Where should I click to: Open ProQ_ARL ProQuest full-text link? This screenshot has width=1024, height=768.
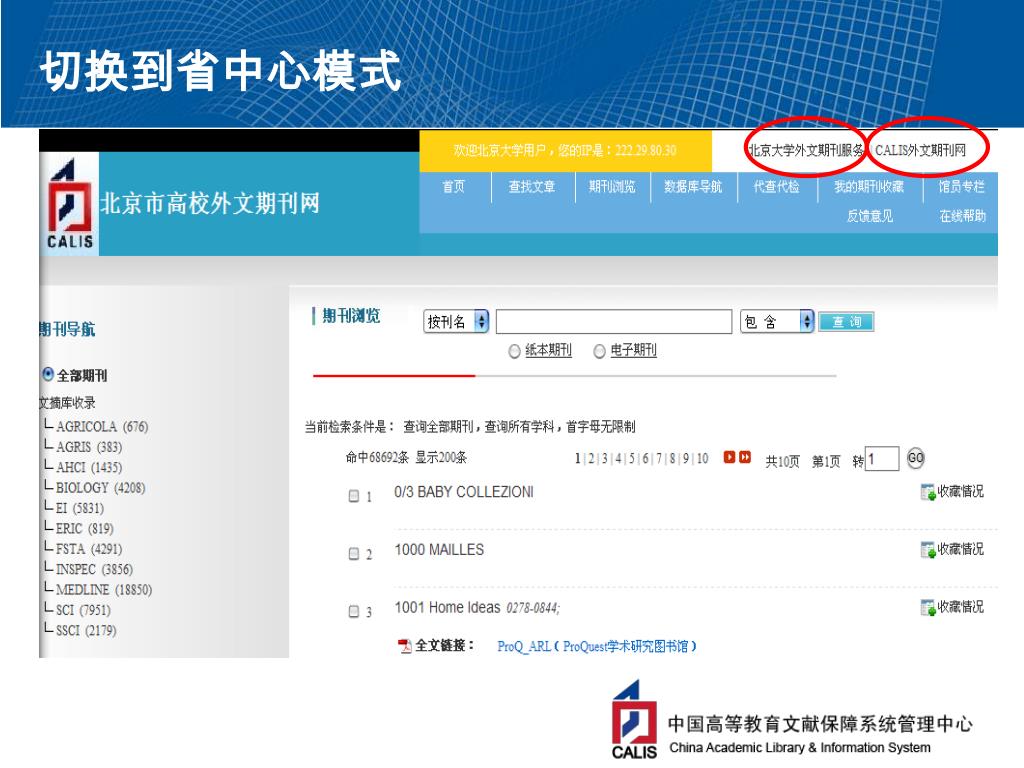pyautogui.click(x=597, y=647)
